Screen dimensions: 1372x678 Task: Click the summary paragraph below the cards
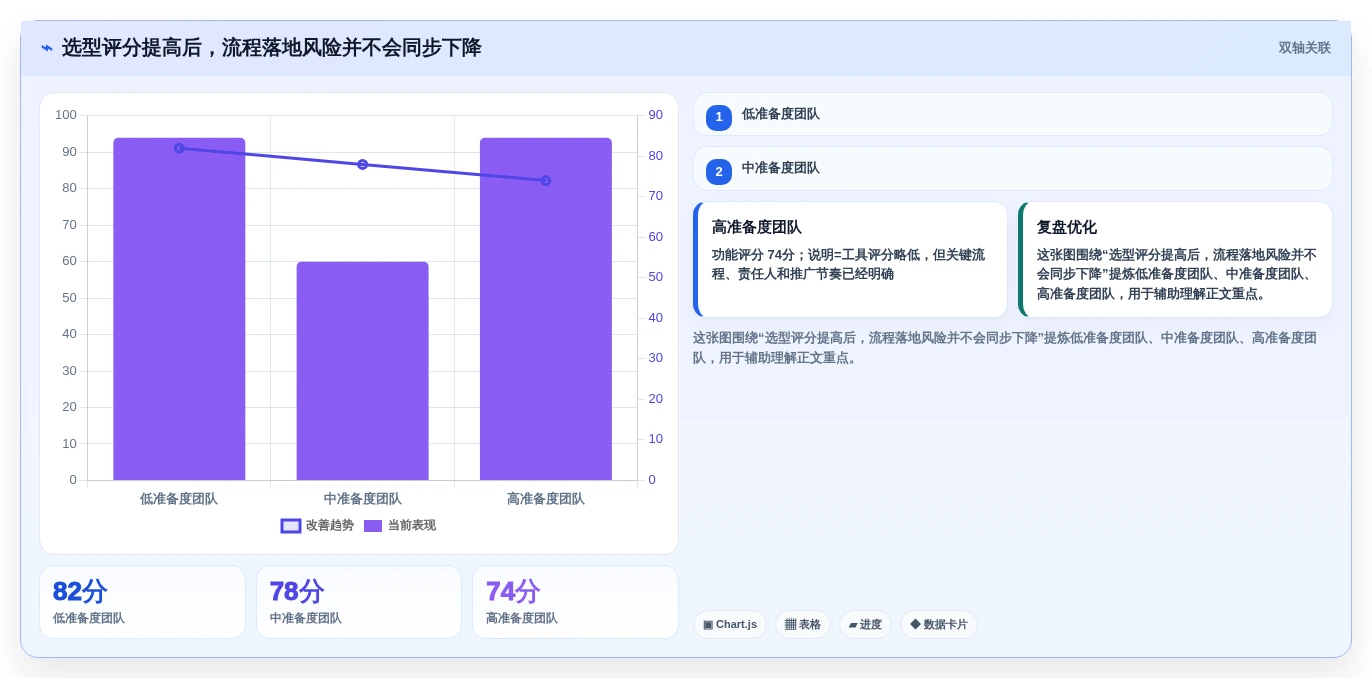click(x=1005, y=347)
